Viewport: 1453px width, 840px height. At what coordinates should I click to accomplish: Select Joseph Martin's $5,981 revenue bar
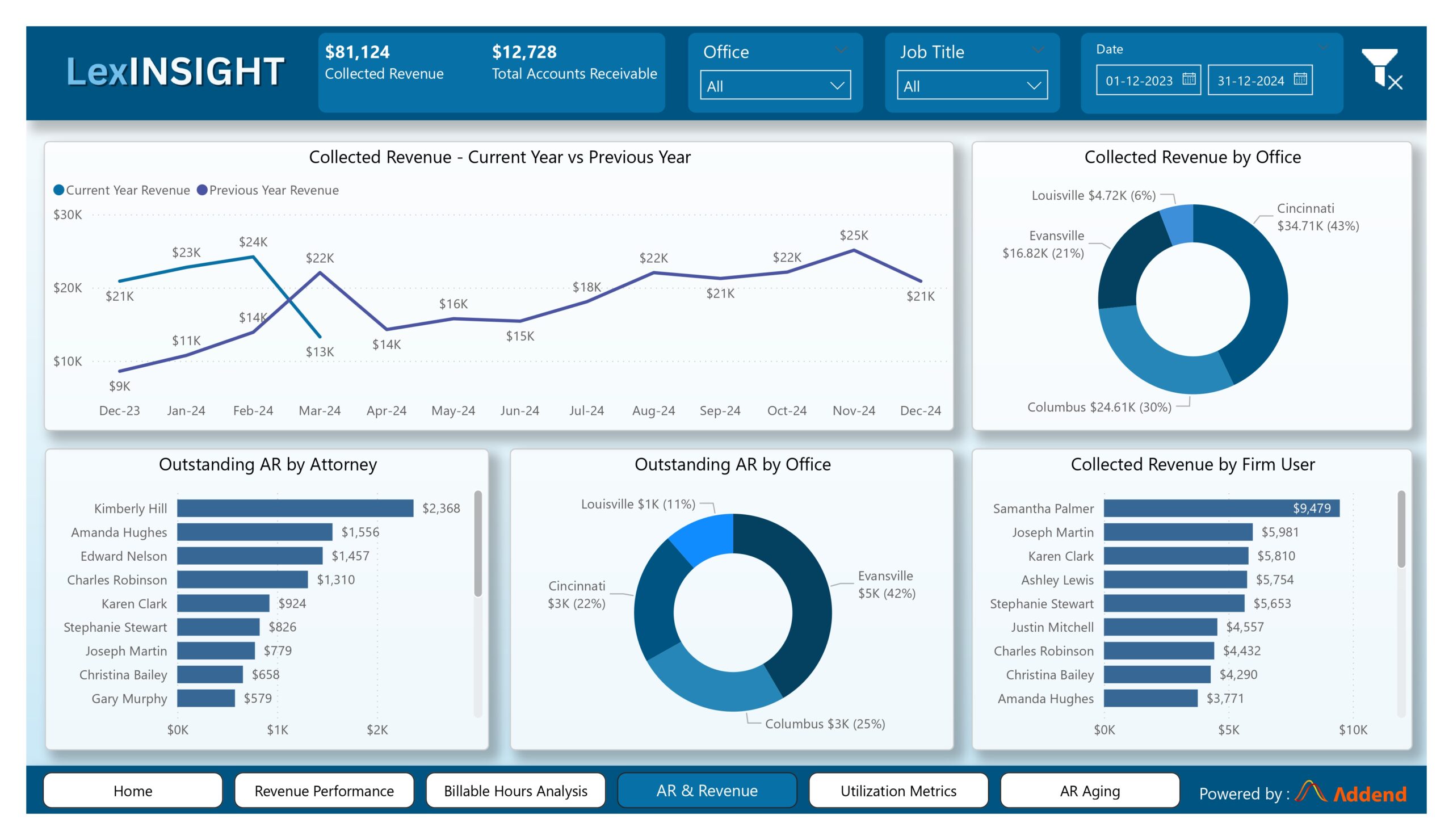click(x=1178, y=532)
